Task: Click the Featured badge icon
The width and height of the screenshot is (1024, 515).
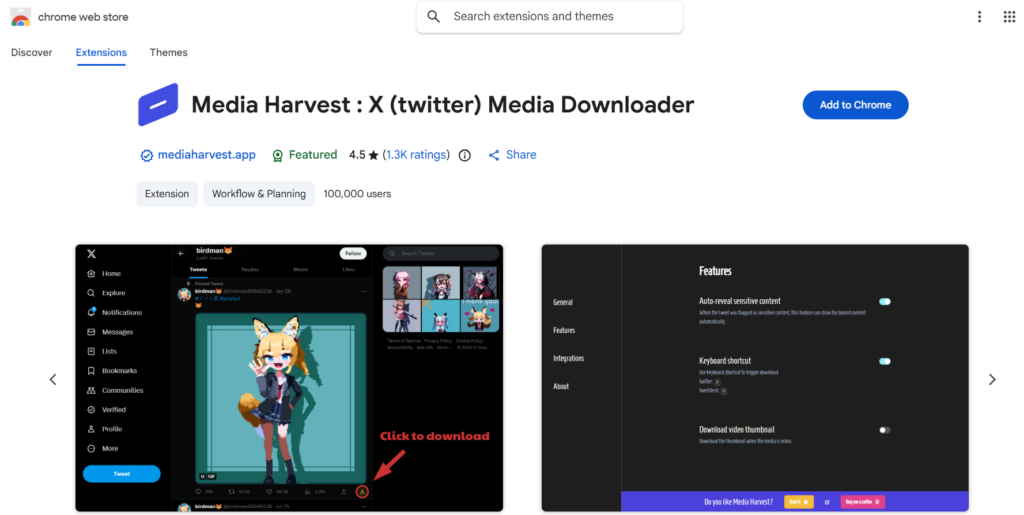Action: tap(278, 155)
